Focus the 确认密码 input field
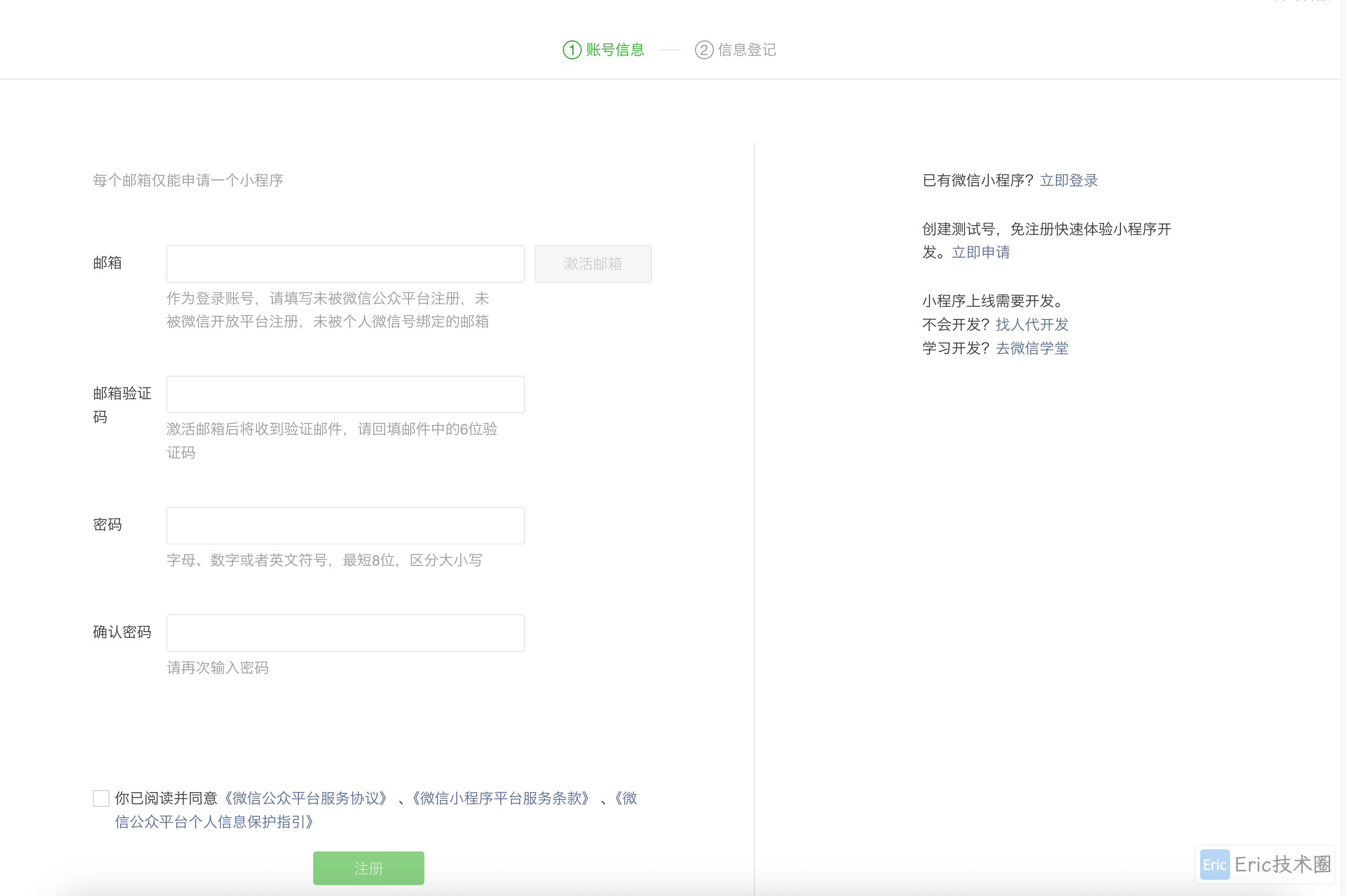This screenshot has width=1347, height=896. [x=345, y=633]
